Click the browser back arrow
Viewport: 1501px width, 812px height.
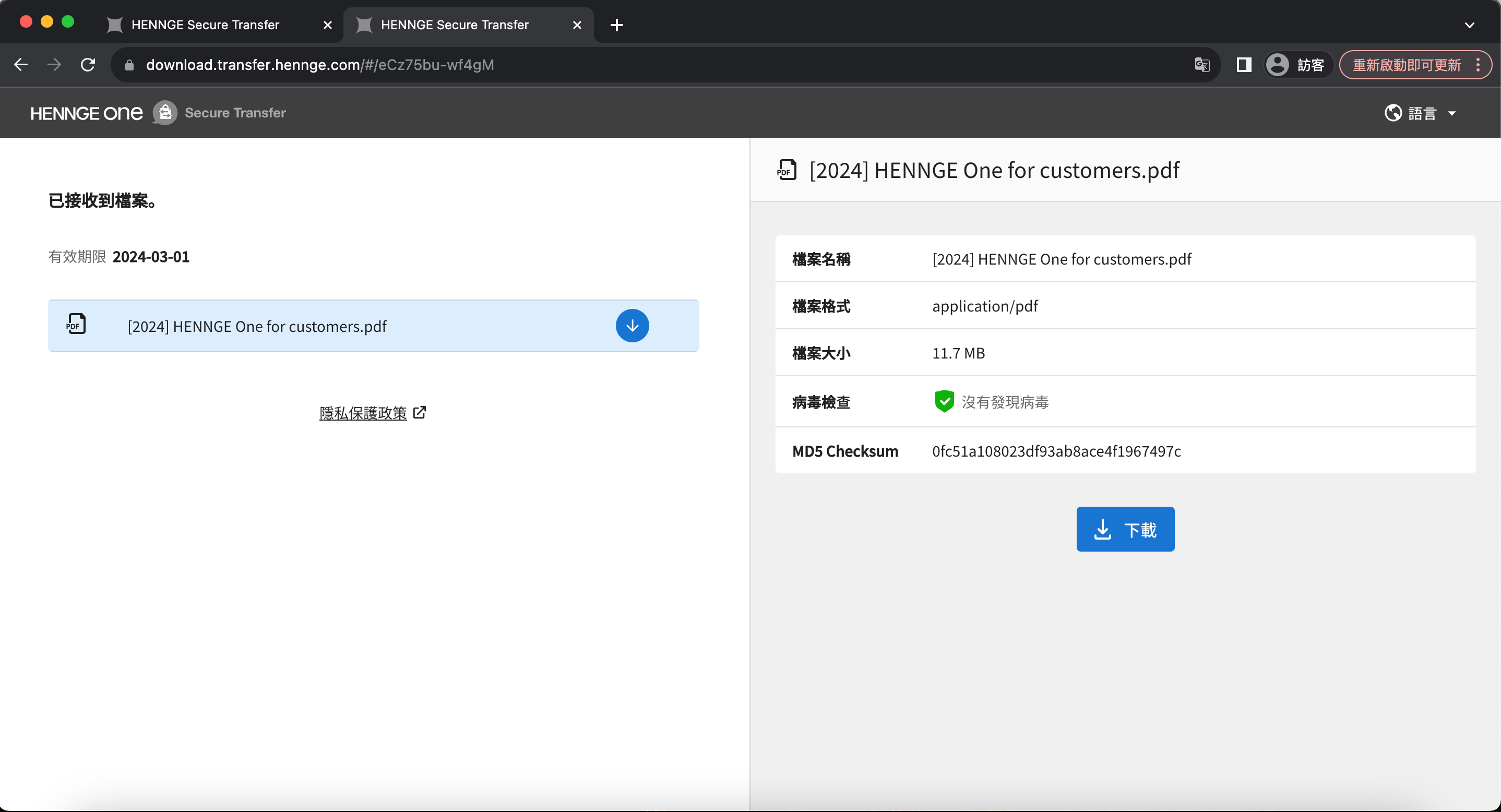pos(21,65)
